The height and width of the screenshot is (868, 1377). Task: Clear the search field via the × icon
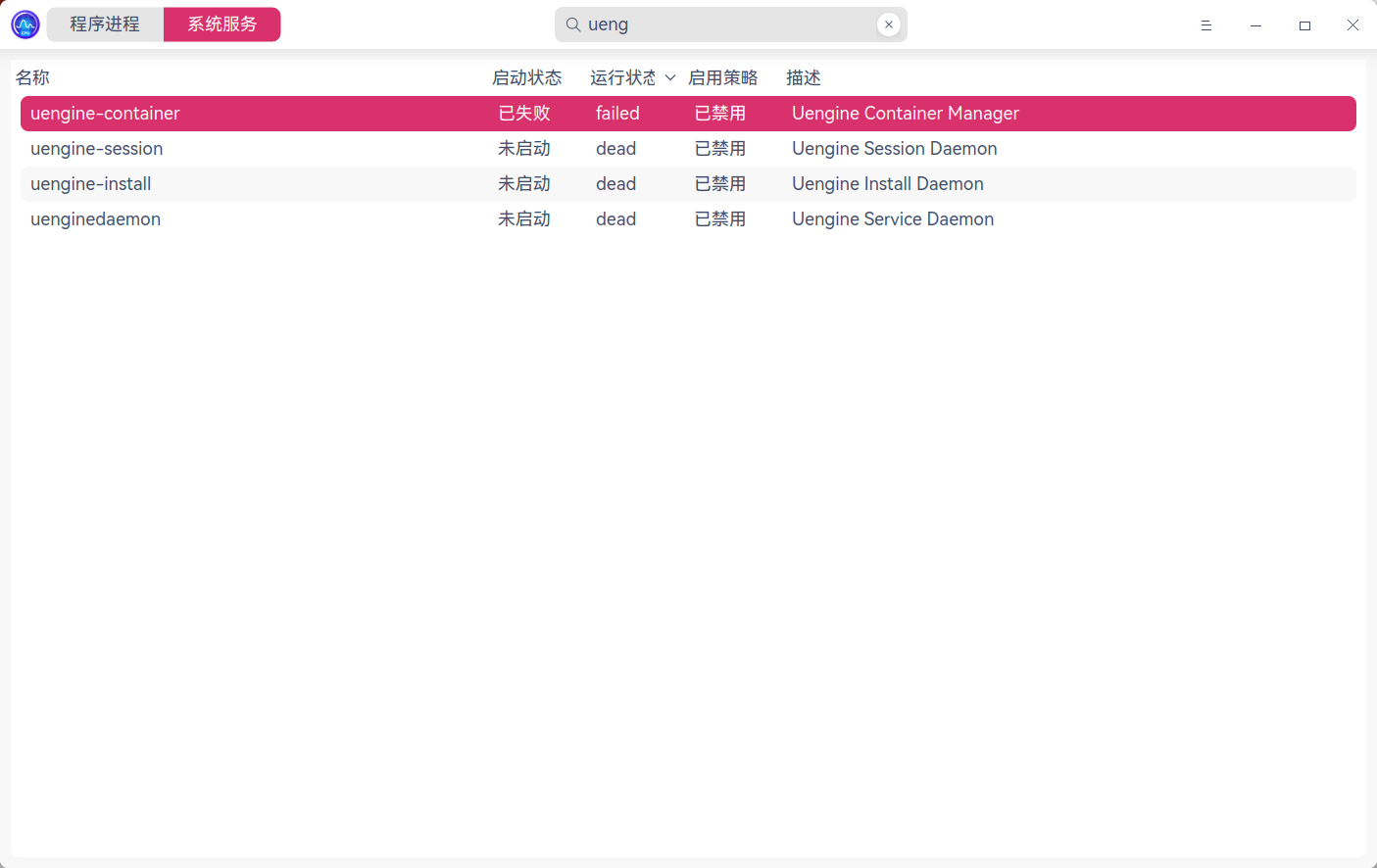point(888,24)
